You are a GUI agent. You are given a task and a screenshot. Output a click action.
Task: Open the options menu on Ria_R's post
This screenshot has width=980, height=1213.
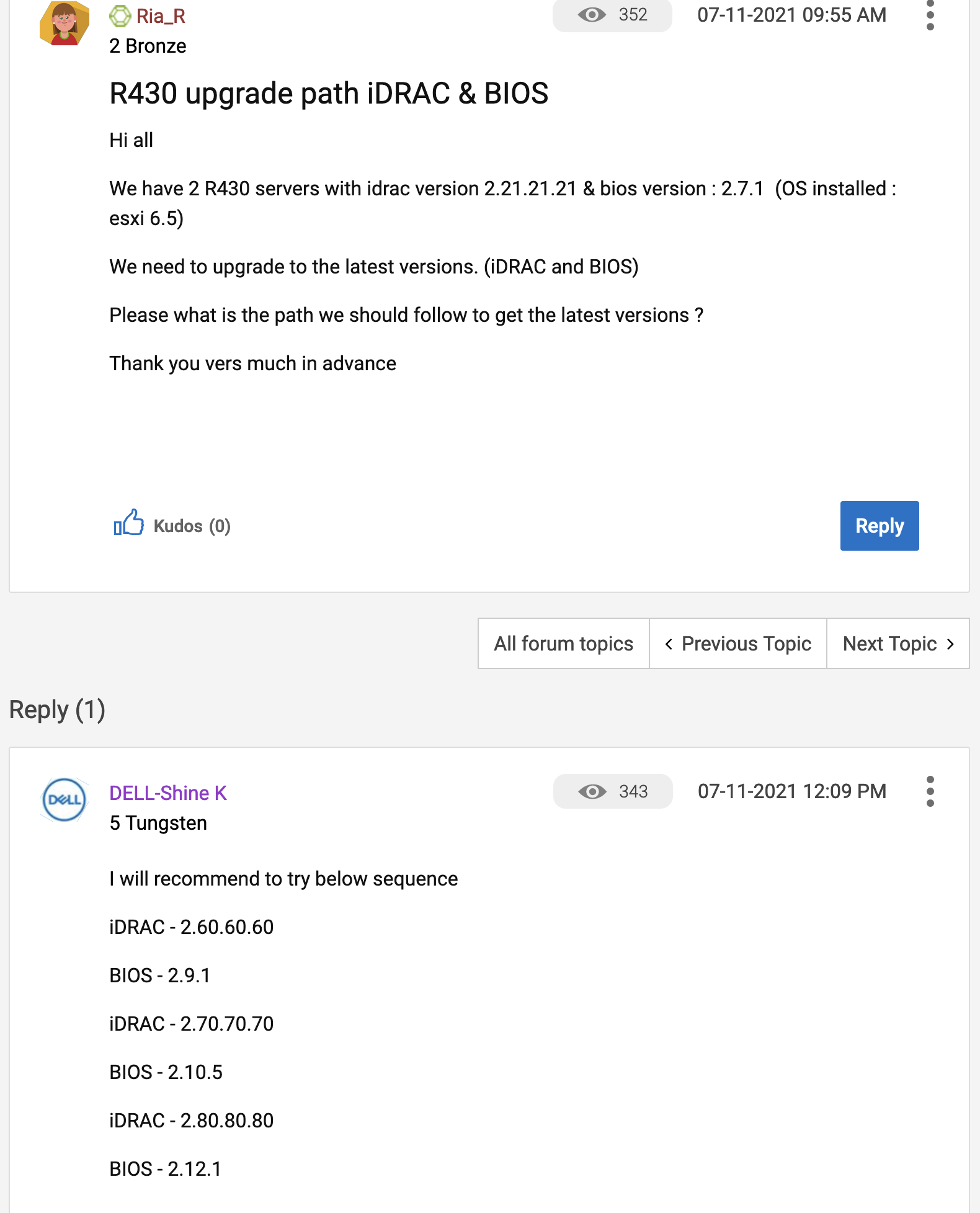[930, 16]
